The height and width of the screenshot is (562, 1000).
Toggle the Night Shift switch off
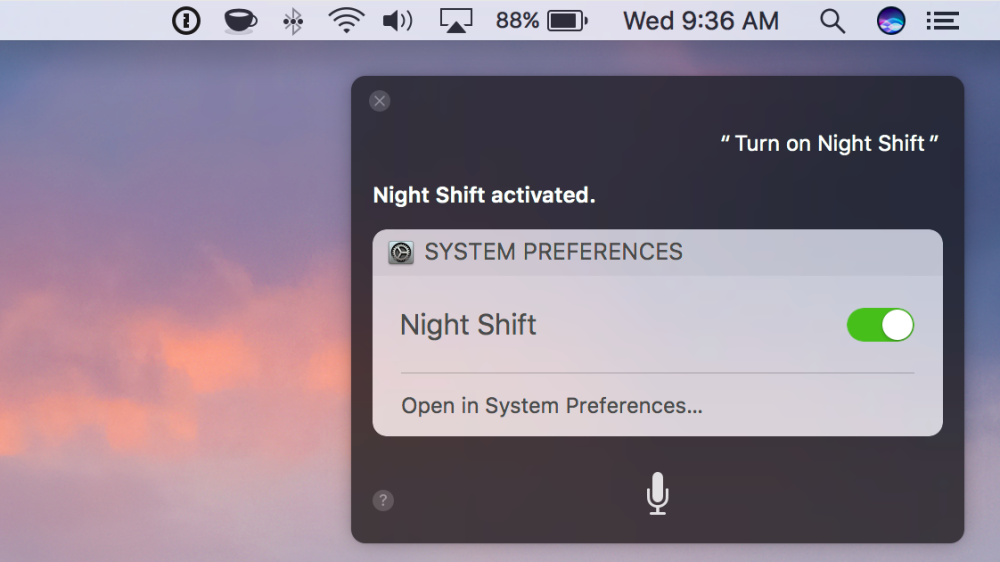tap(880, 325)
